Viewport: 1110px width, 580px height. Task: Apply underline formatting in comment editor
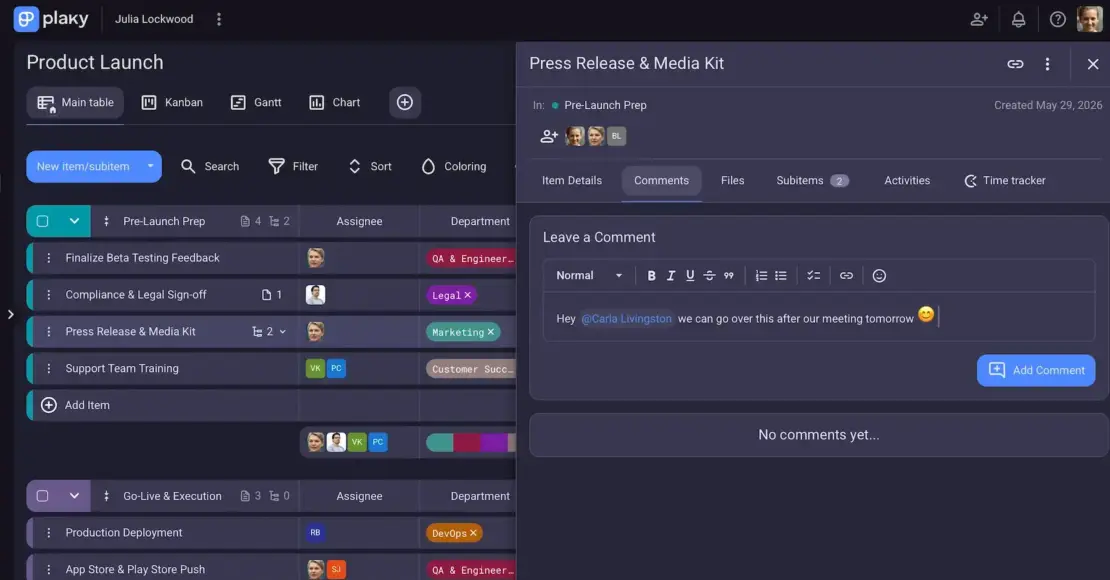tap(690, 275)
